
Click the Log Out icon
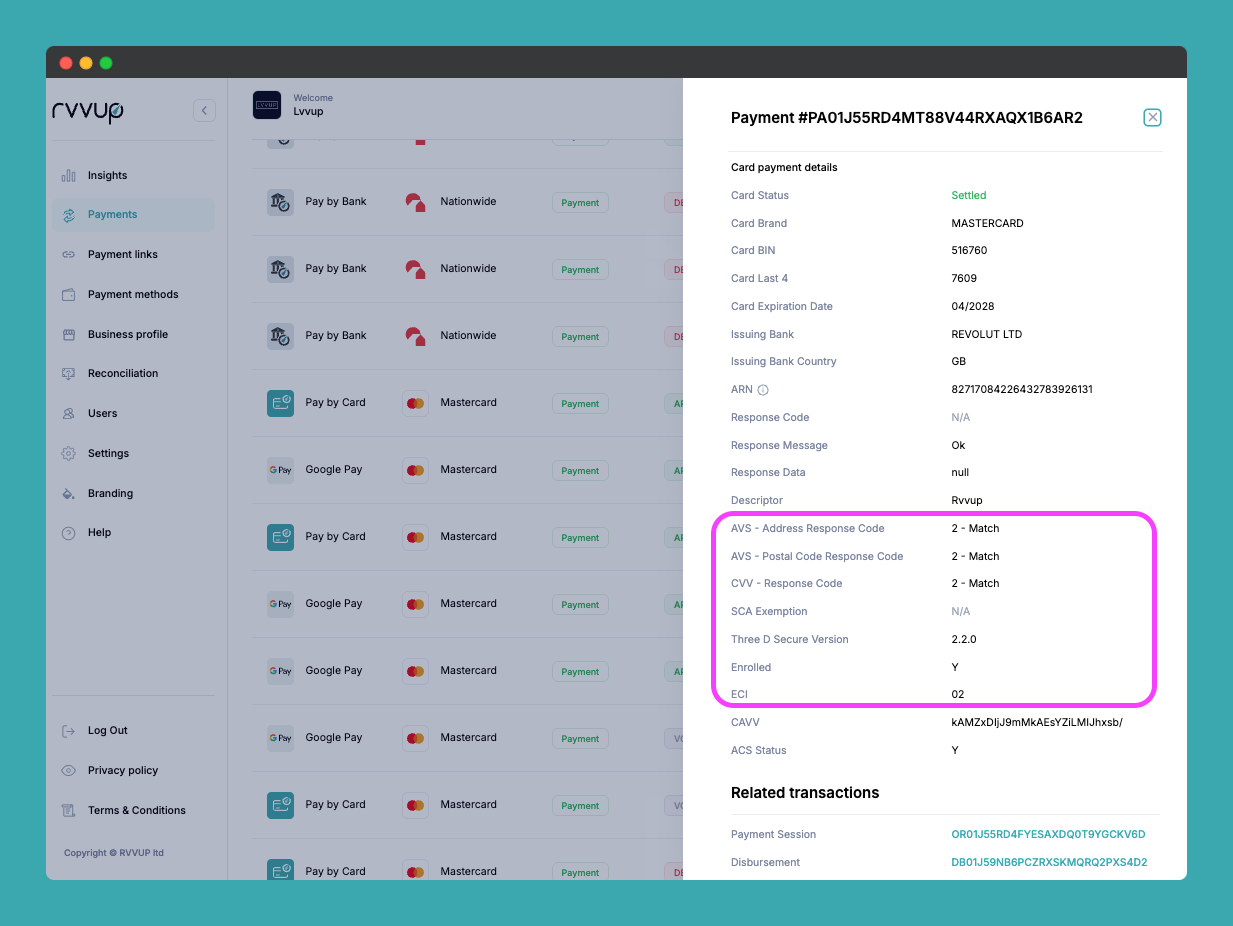[x=69, y=731]
